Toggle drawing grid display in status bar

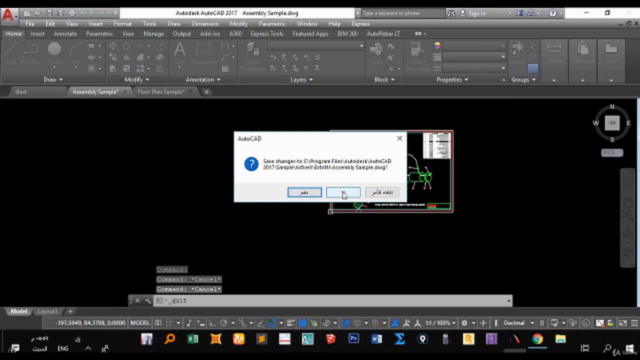[158, 323]
